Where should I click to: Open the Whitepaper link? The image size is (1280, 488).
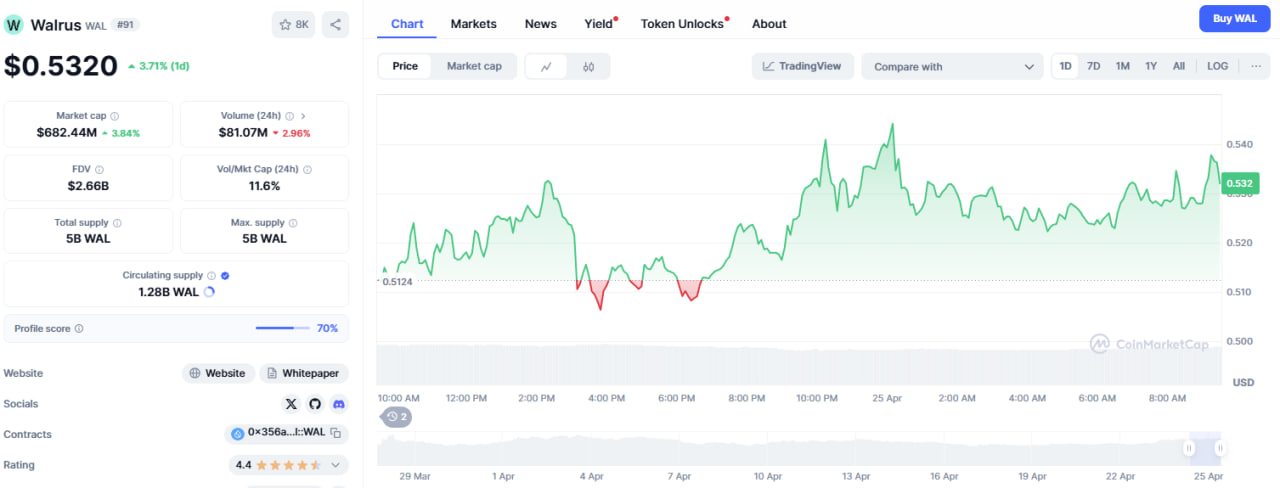tap(304, 373)
